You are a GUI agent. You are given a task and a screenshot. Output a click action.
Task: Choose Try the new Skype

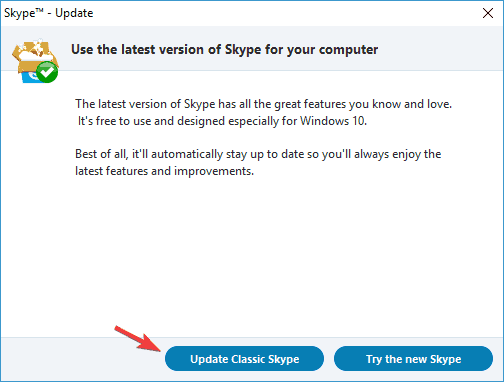click(x=413, y=359)
